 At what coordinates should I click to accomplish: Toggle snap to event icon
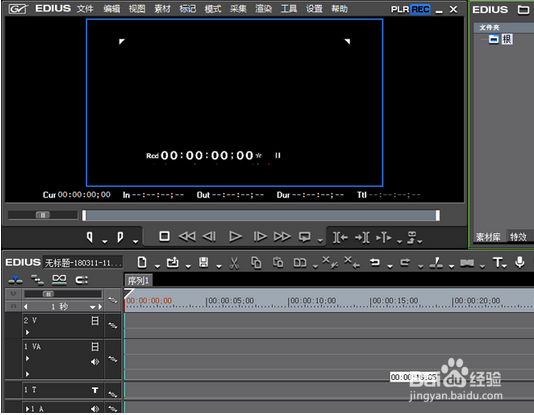(x=81, y=280)
